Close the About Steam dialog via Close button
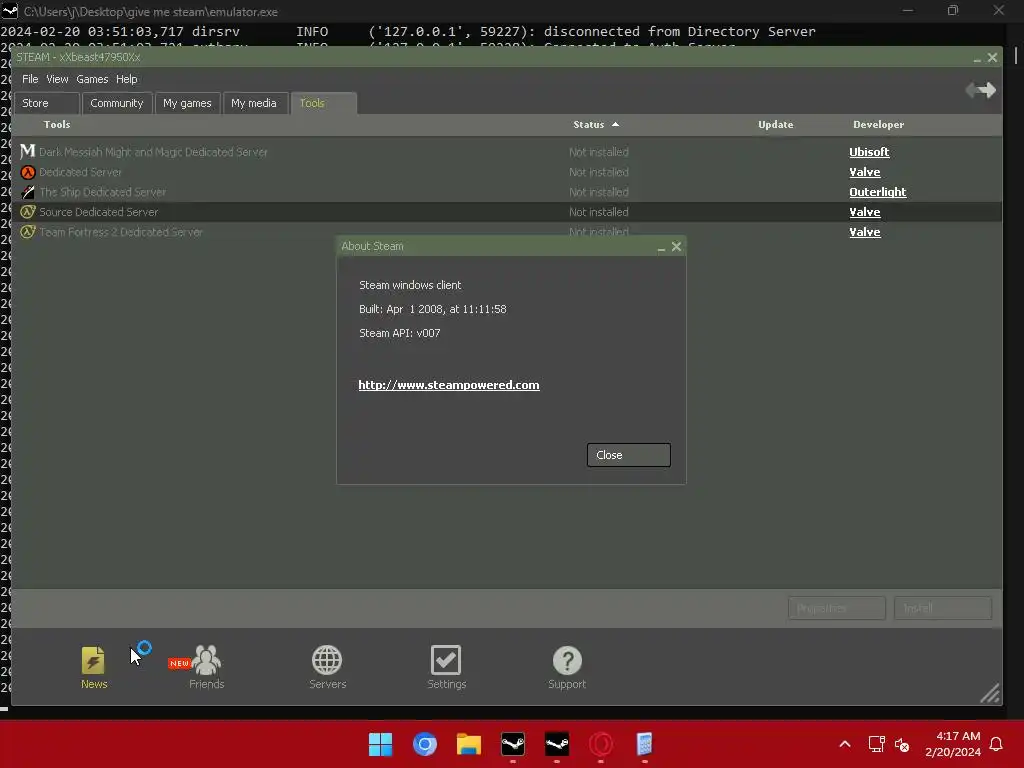1024x768 pixels. point(628,455)
